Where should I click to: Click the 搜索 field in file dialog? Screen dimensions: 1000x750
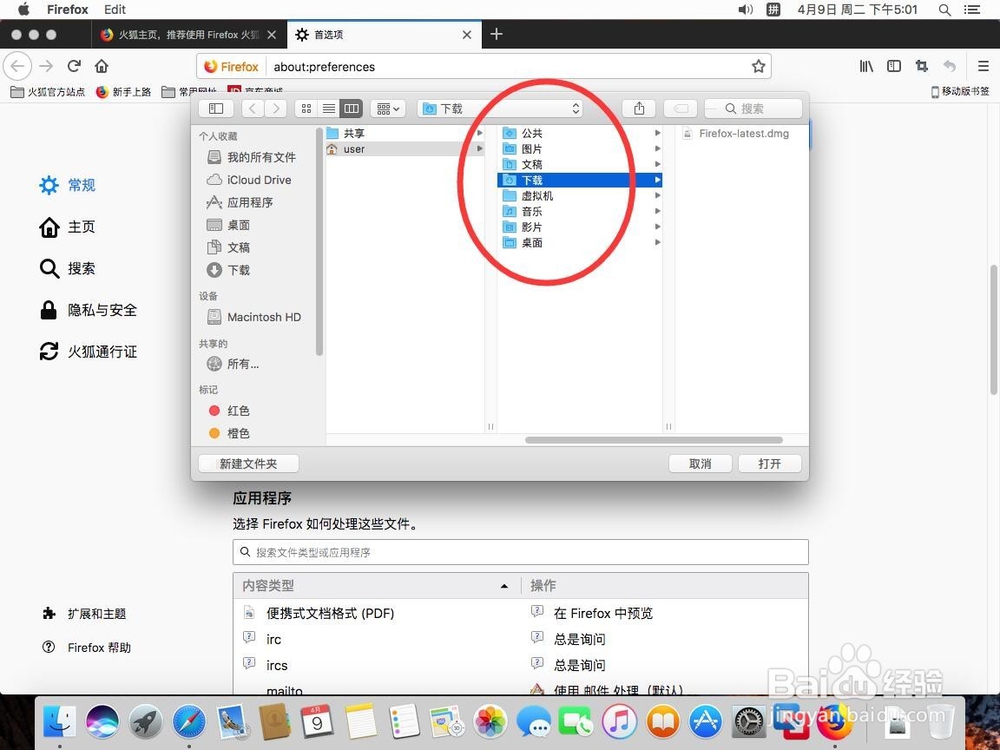coord(753,108)
